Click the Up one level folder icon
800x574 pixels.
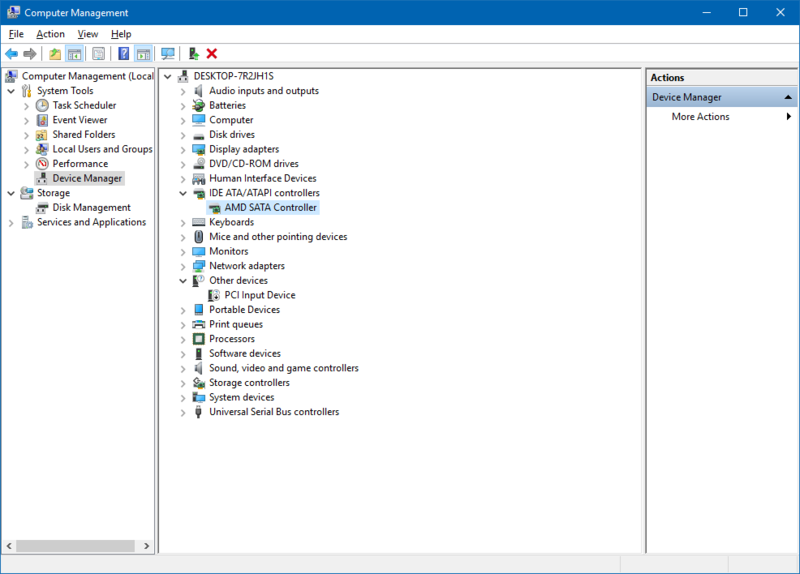55,54
